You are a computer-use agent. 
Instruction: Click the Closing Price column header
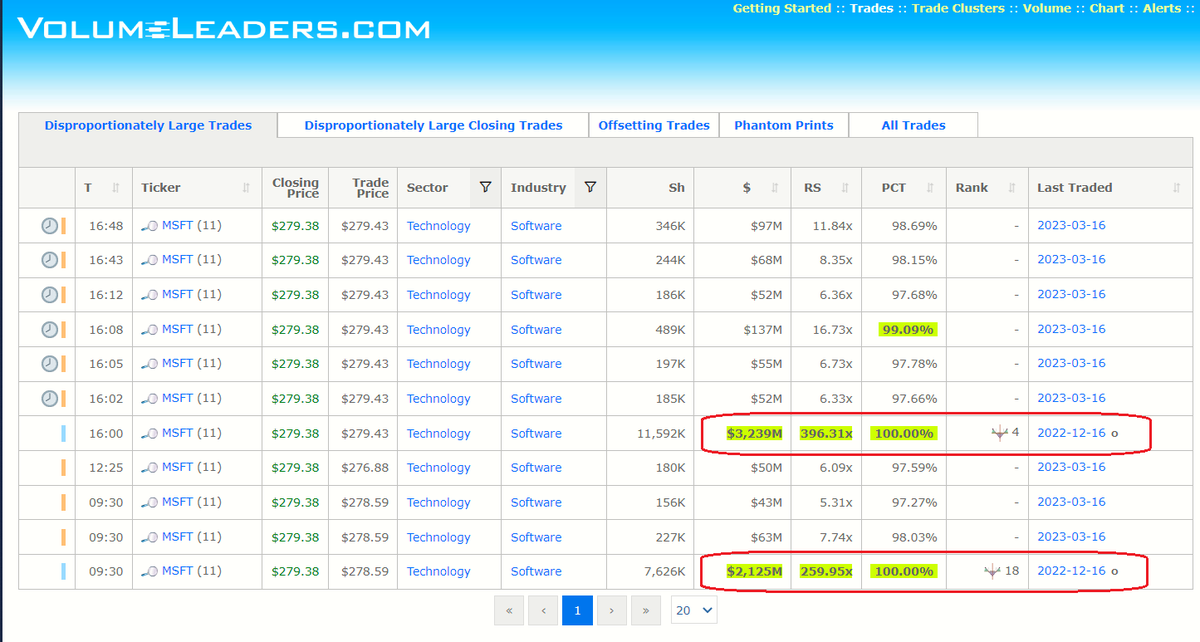click(x=295, y=188)
